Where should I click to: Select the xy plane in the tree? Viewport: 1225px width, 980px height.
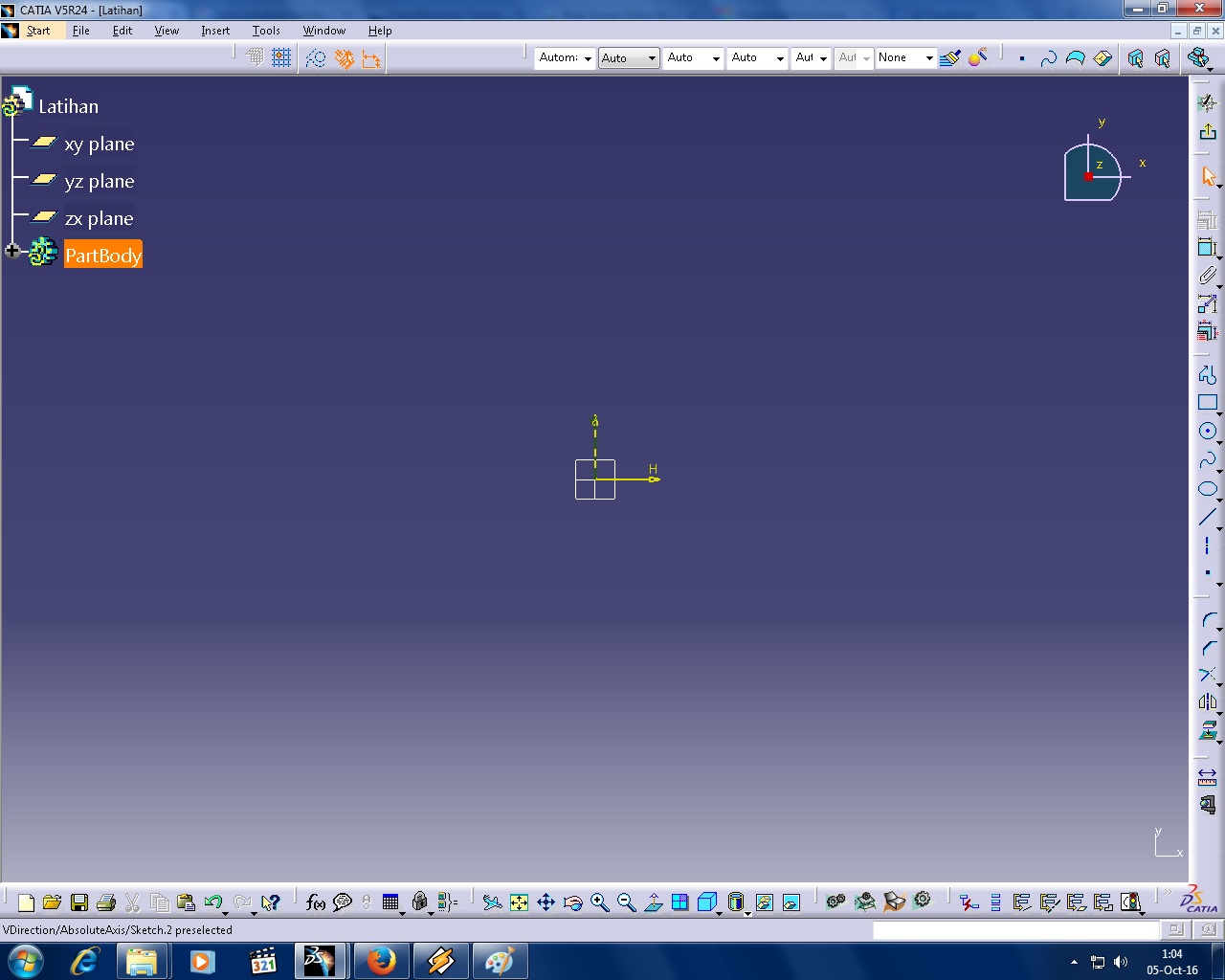point(100,144)
